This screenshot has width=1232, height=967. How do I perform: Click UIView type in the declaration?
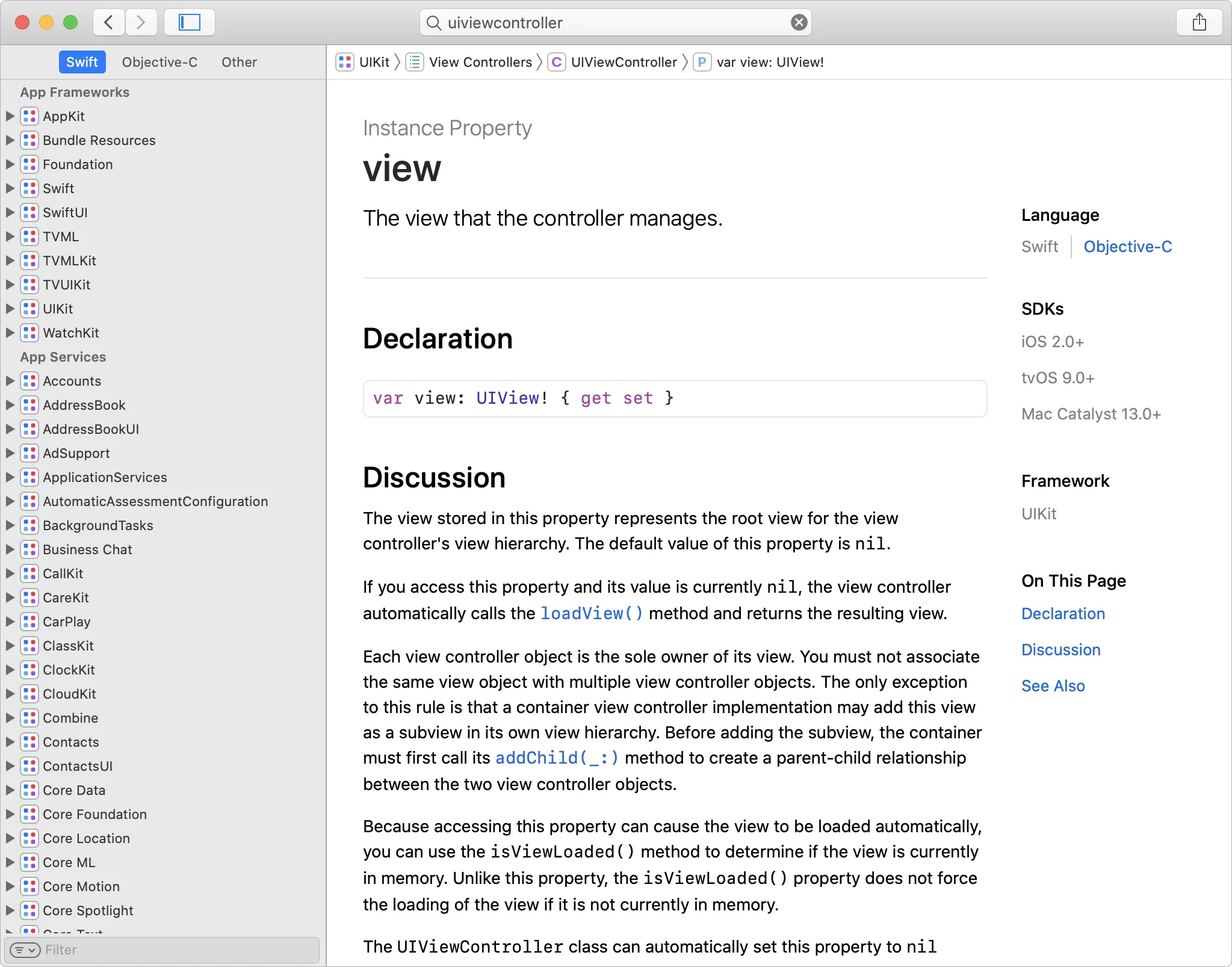point(507,398)
